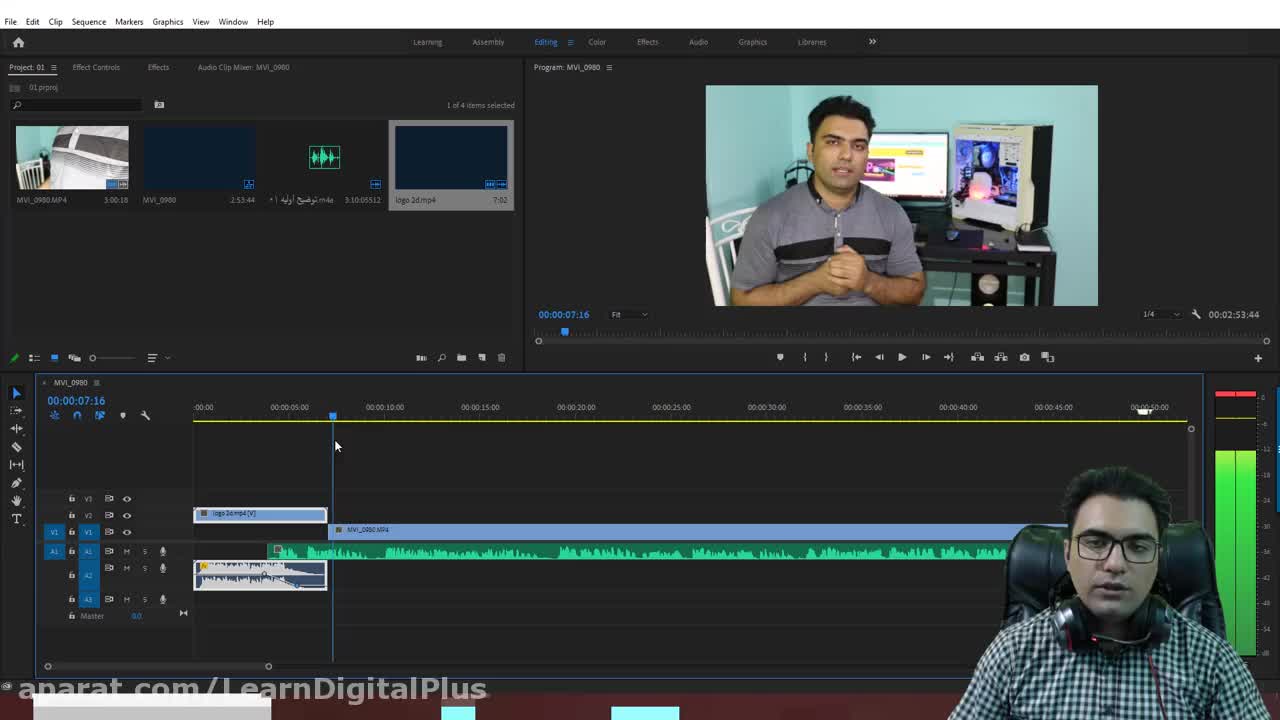Screen dimensions: 1280x720
Task: Select the Hand tool
Action: coord(16,501)
